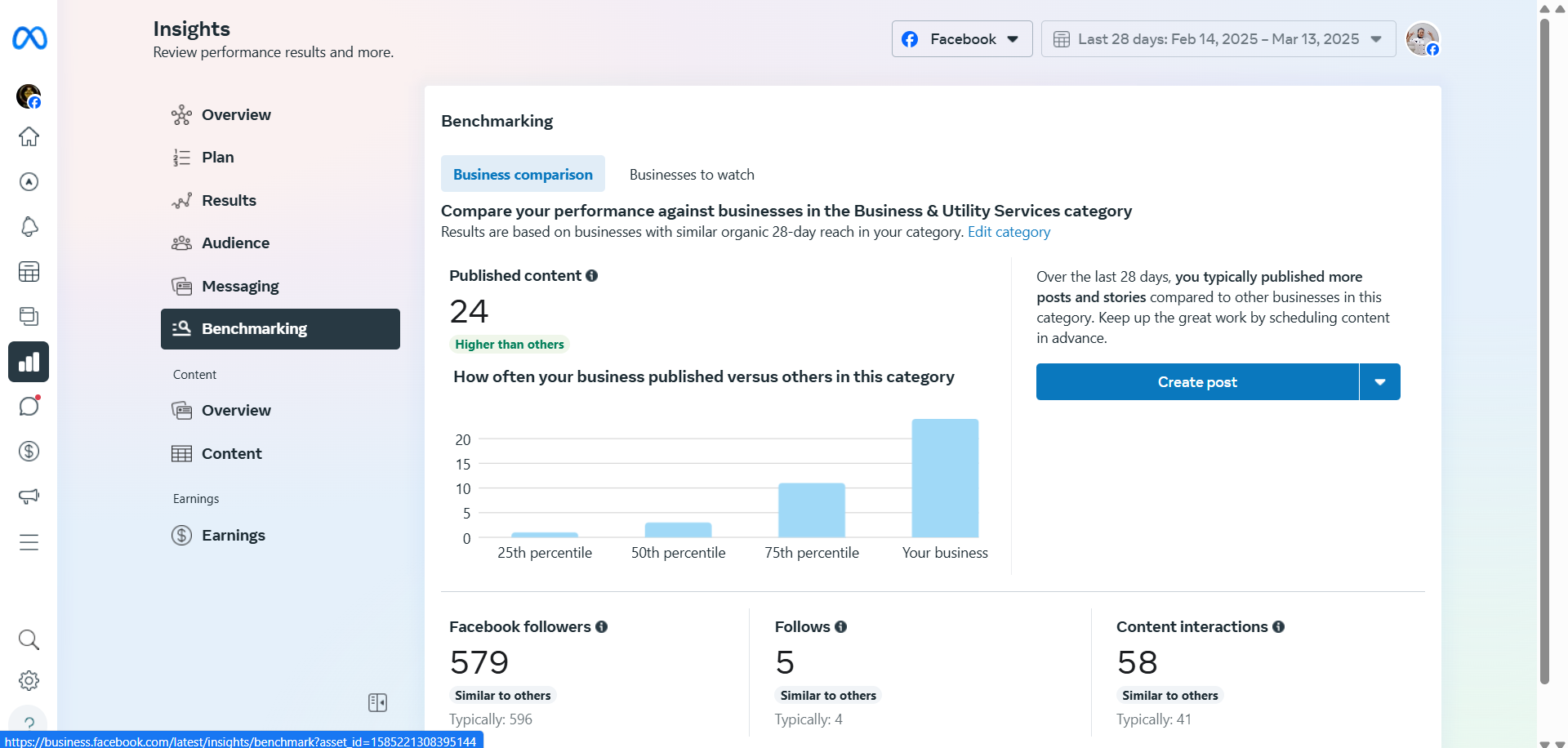Open the Content library icon in rail

coord(29,317)
